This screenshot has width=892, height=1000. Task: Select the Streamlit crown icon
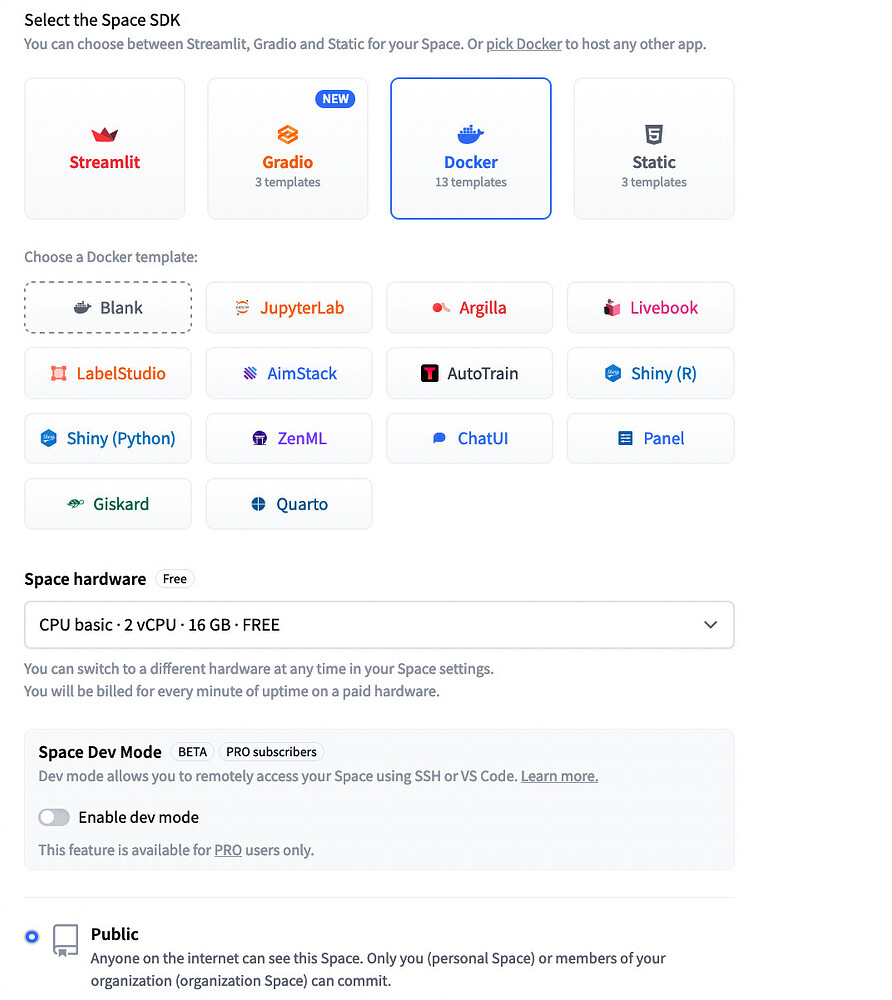105,135
